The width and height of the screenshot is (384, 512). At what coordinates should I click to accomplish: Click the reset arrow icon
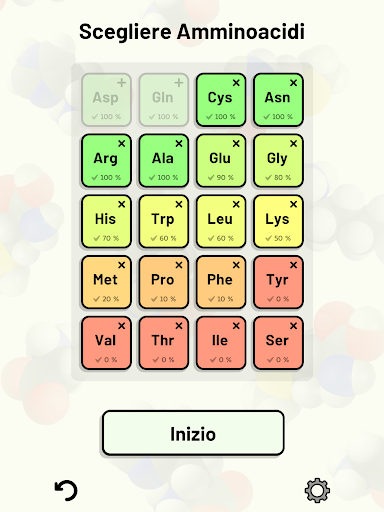coord(66,490)
